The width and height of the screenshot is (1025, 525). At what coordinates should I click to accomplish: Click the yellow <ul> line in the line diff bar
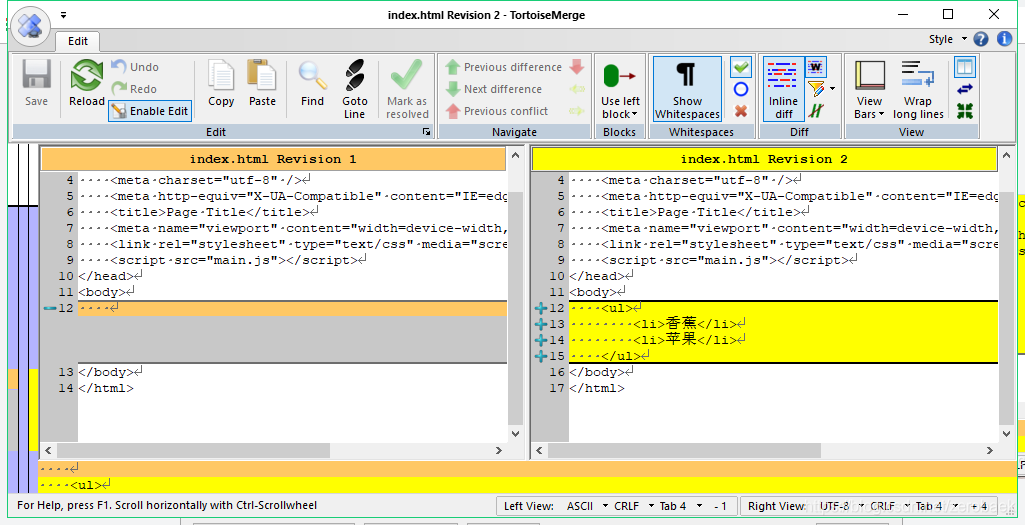[526, 485]
